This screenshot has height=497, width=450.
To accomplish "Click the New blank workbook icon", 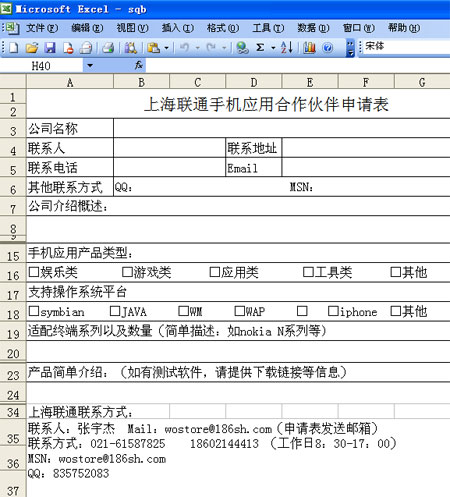I will click(x=14, y=48).
